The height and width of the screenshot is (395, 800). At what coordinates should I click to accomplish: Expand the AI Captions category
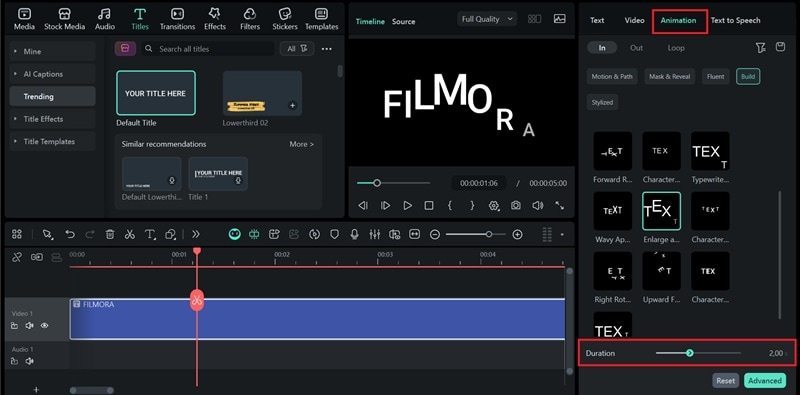[x=52, y=74]
